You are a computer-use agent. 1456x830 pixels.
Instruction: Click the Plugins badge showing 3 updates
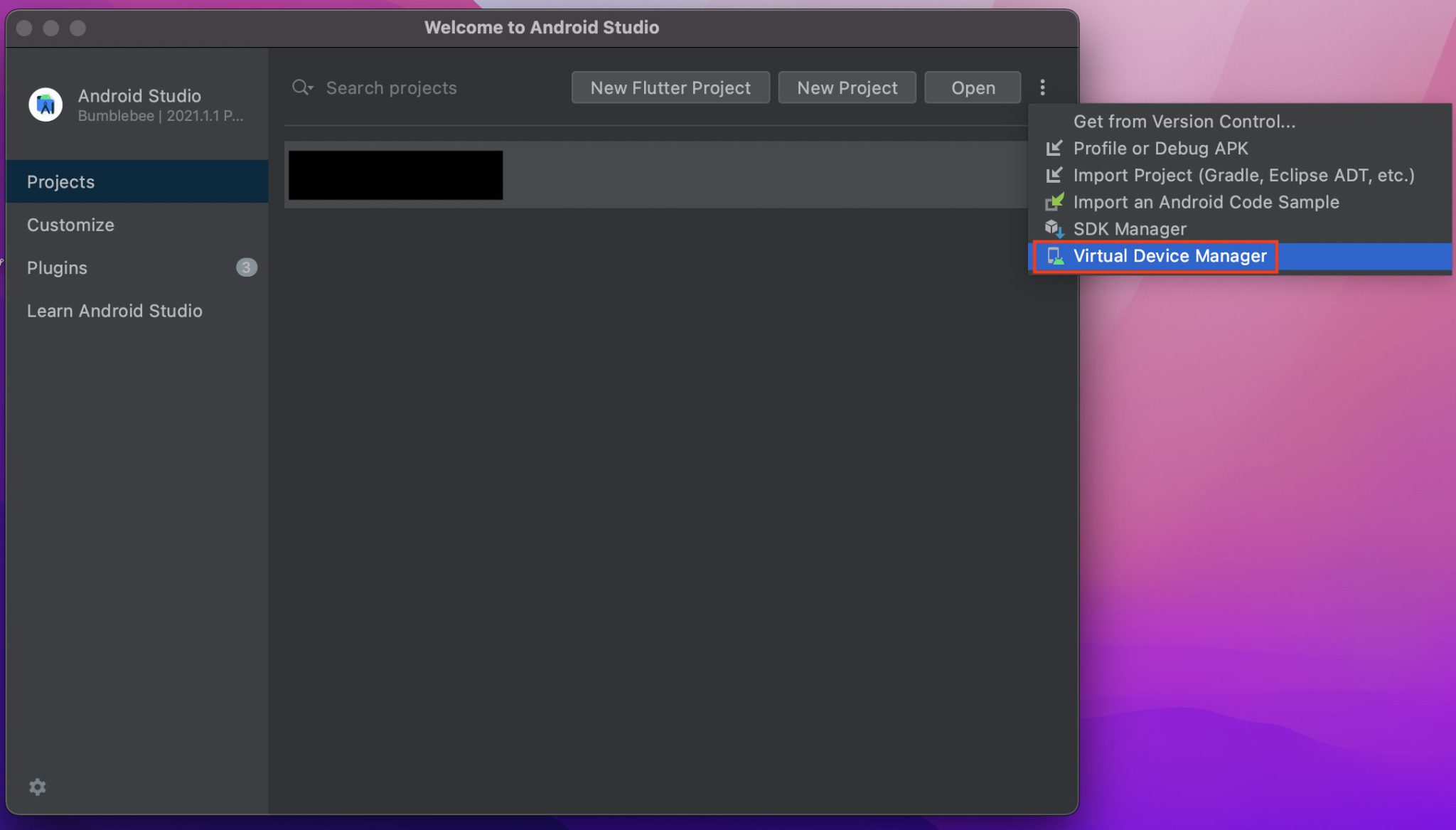(245, 267)
